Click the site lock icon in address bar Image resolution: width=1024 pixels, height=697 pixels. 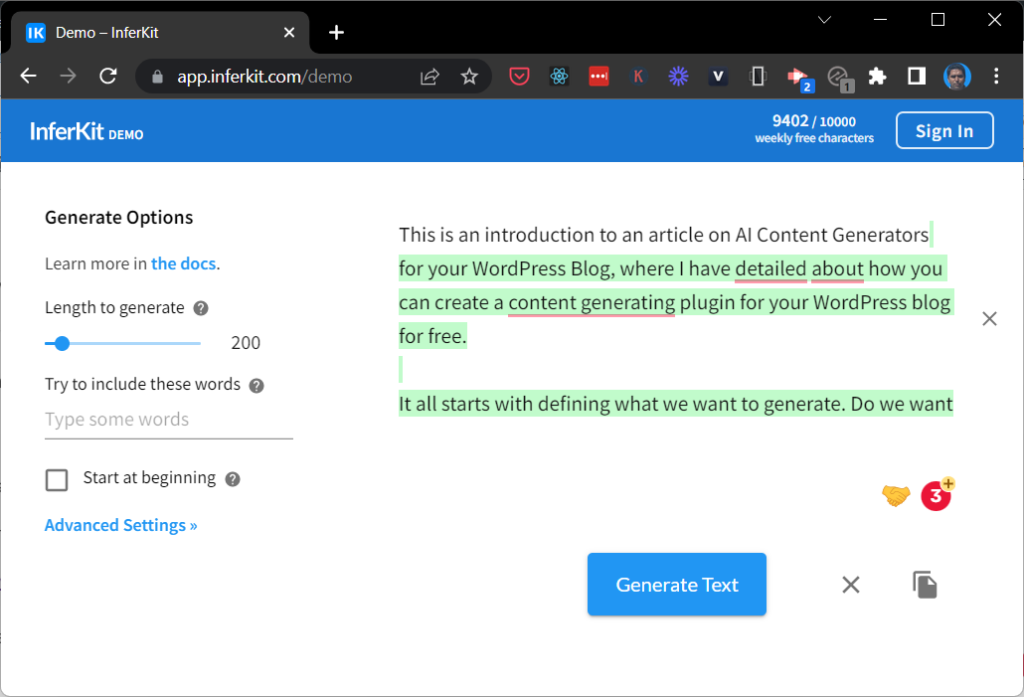[157, 77]
